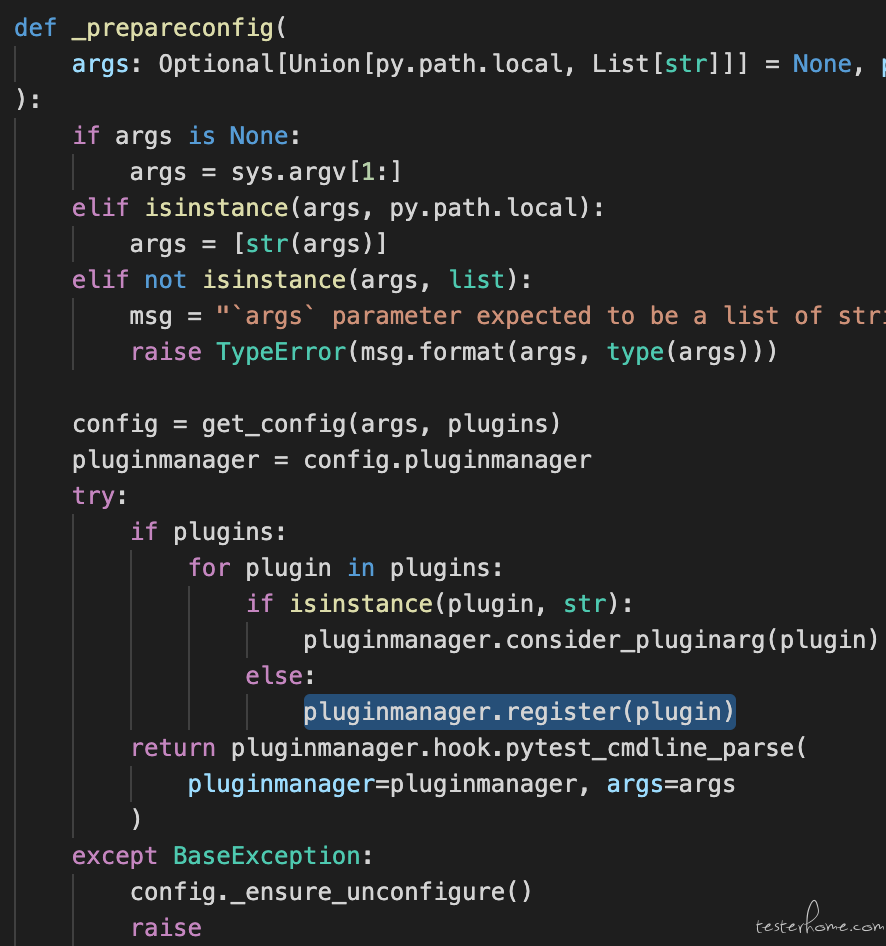Click 'elif isinstance(args, py.path.local):' line
886x946 pixels.
pyautogui.click(x=337, y=208)
